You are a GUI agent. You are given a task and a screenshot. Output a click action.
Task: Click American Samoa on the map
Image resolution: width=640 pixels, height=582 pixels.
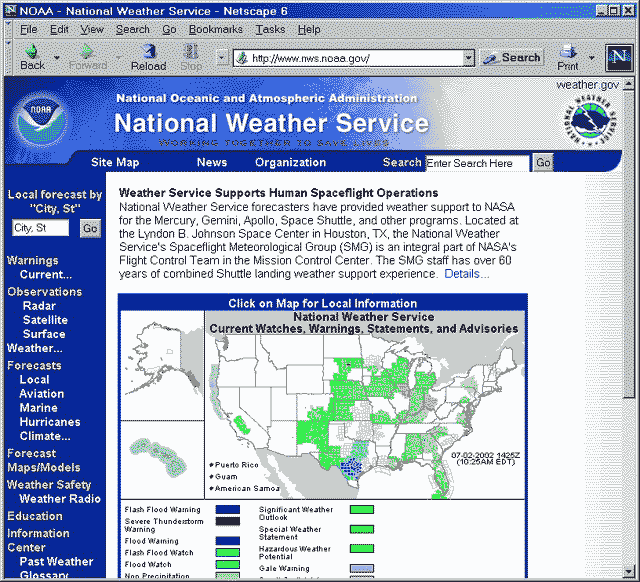(x=244, y=489)
